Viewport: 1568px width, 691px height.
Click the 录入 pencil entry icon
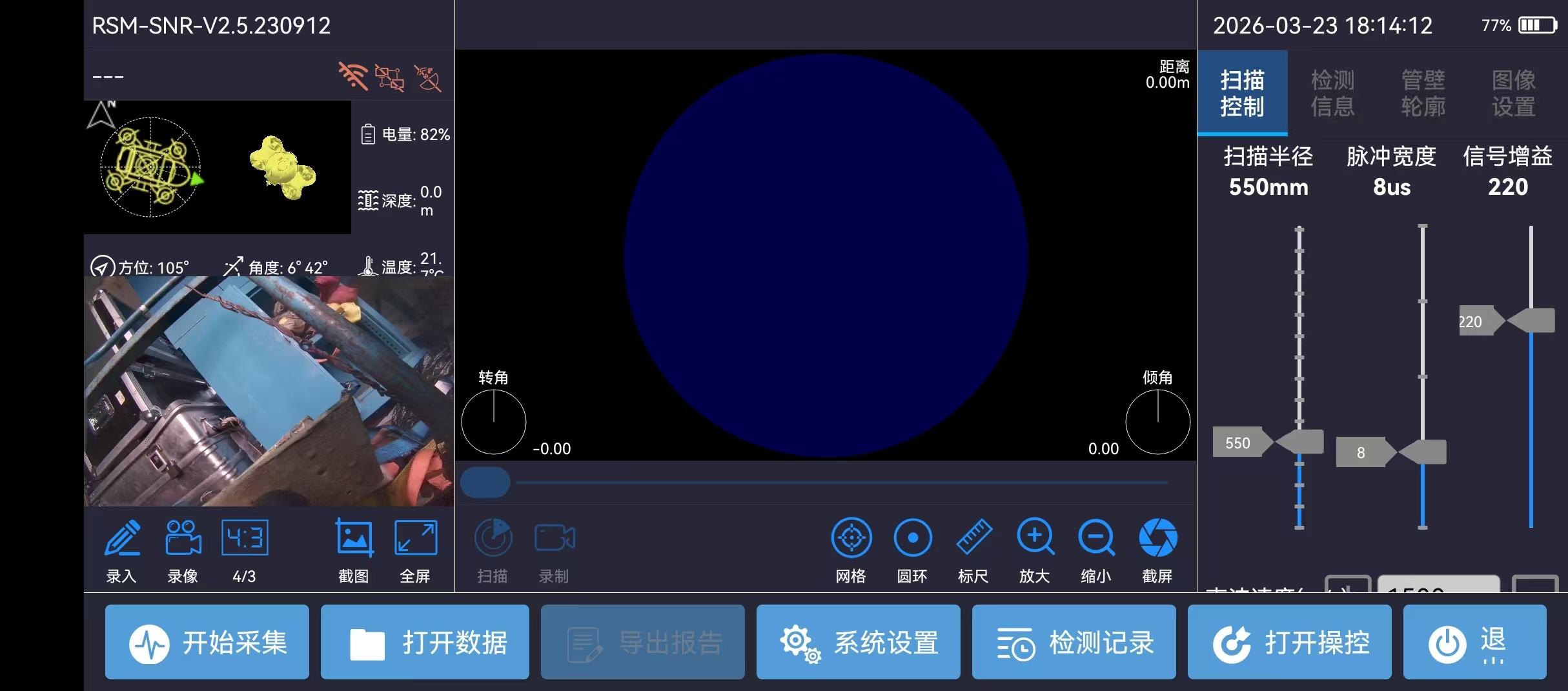click(122, 538)
